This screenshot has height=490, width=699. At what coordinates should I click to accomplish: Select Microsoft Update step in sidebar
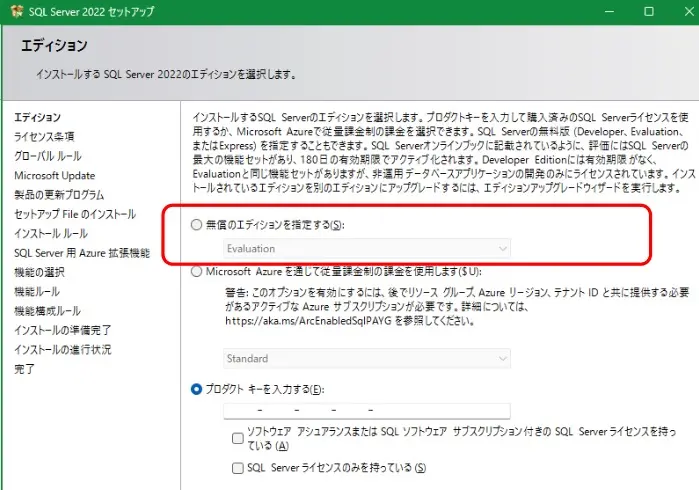54,175
